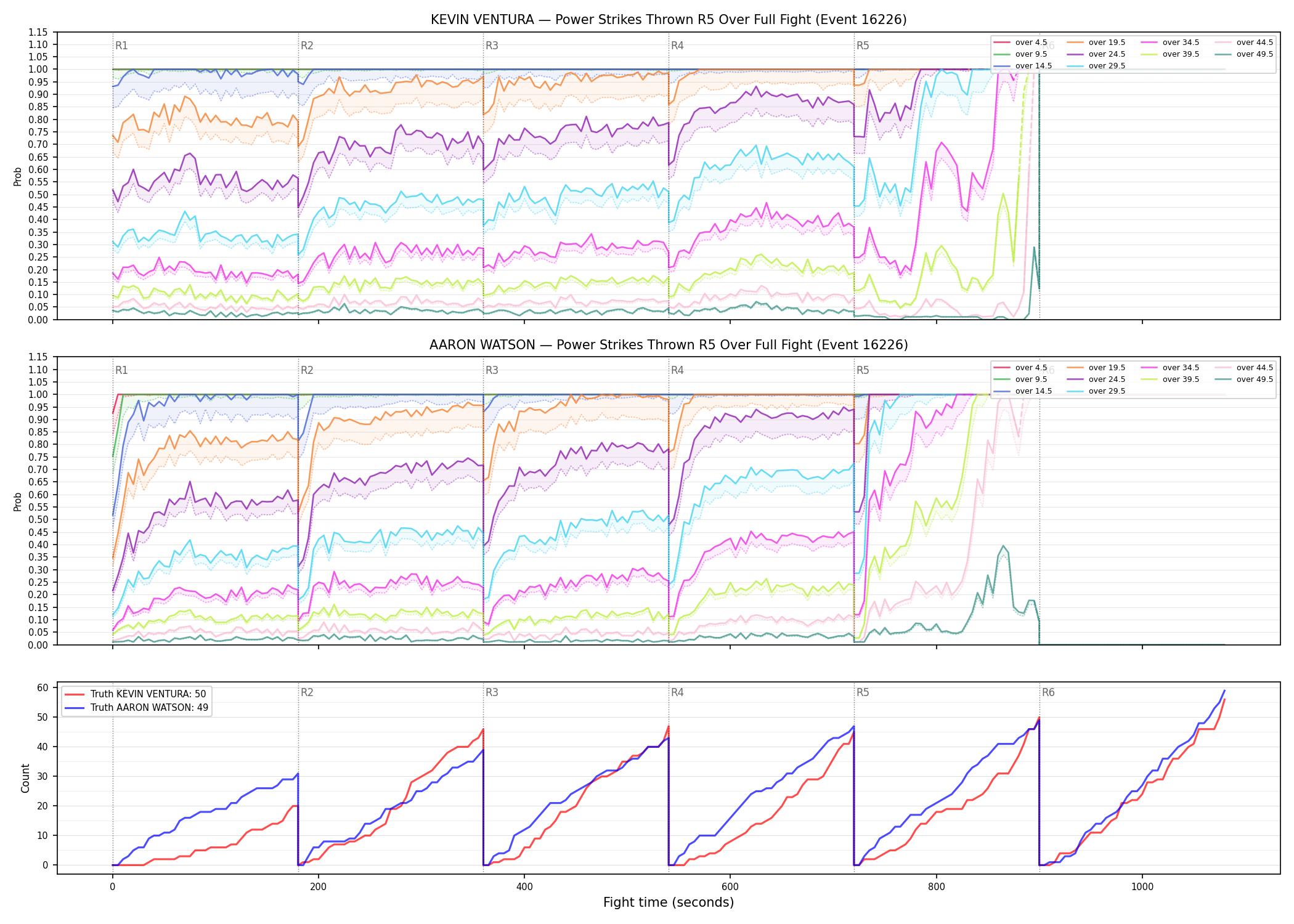Click the 1000 tick on the time axis
The image size is (1294, 924).
1142,887
